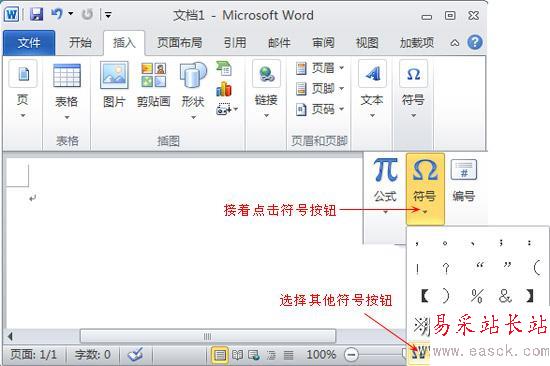This screenshot has width=550, height=366.
Task: Expand the 形状 shapes gallery
Action: (x=193, y=91)
